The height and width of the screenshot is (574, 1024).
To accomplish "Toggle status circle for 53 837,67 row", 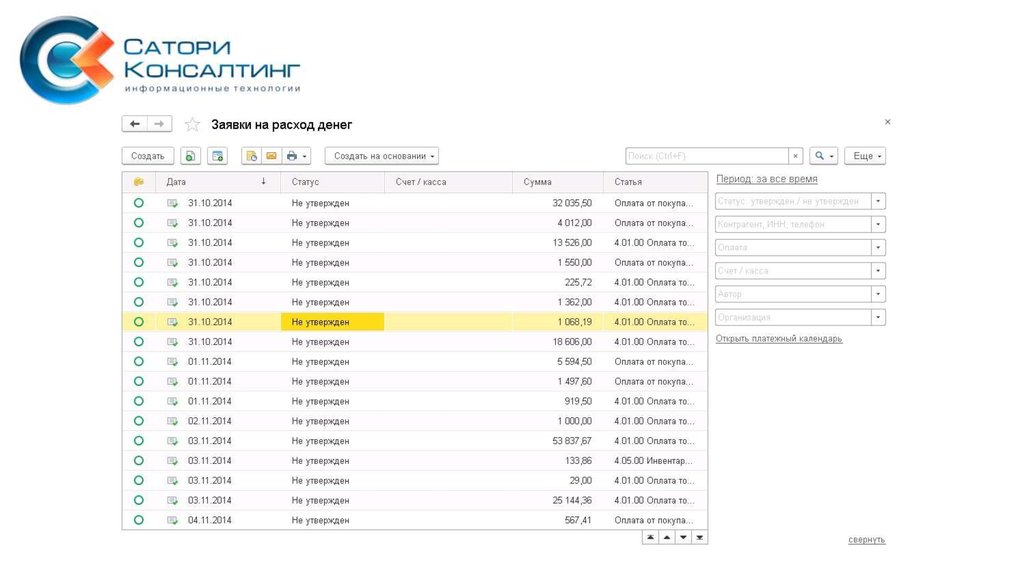I will [x=139, y=441].
